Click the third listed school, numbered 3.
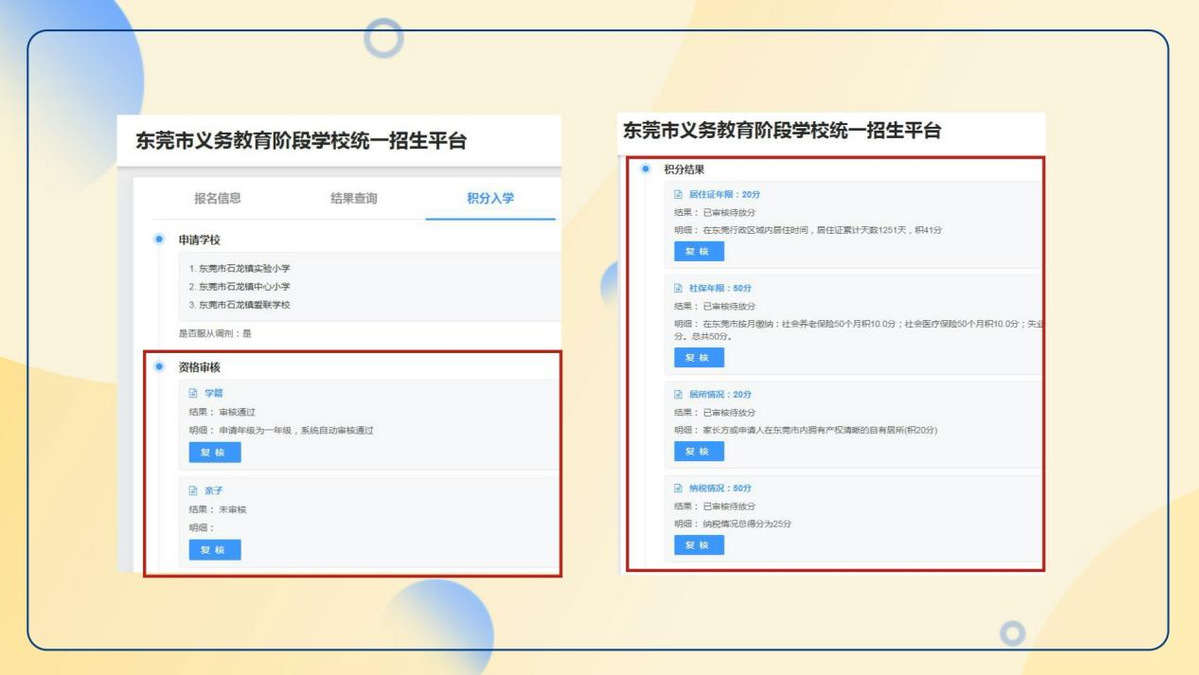Screen dimensions: 1199x675 [x=239, y=305]
